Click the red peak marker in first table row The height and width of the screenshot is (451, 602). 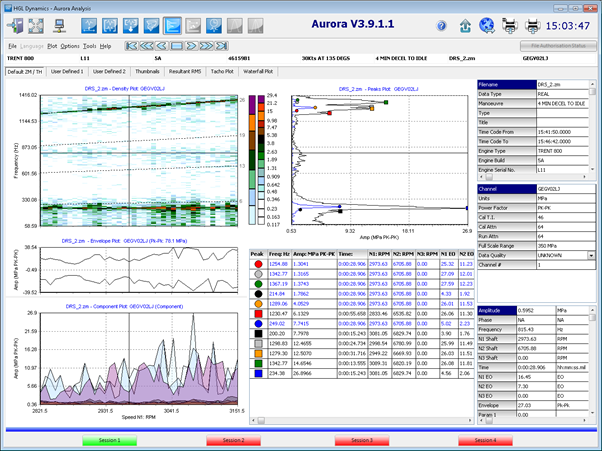[x=257, y=262]
